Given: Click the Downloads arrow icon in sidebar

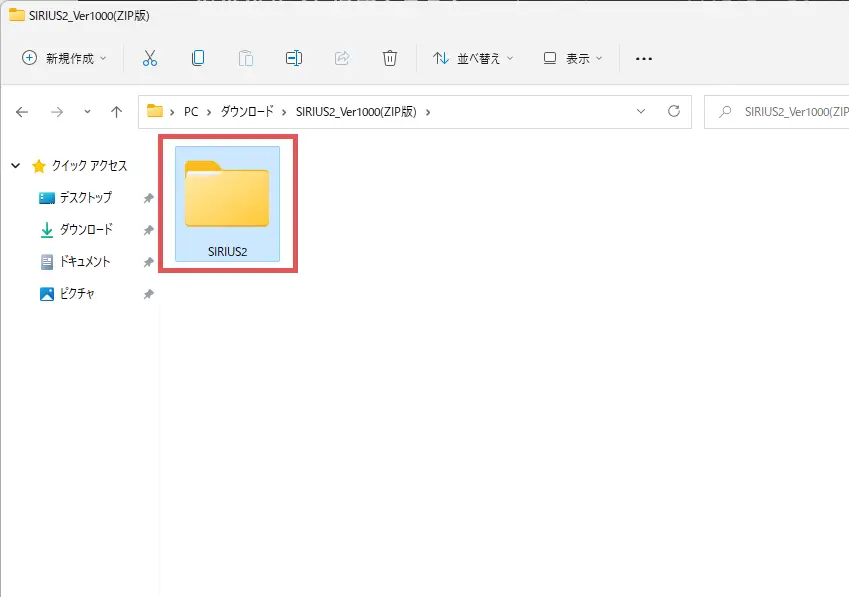Looking at the screenshot, I should click(x=47, y=230).
